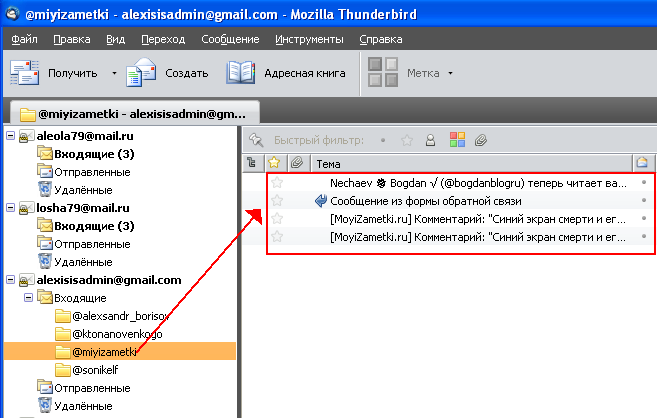The height and width of the screenshot is (418, 657).
Task: Open the Файл menu
Action: tap(24, 39)
